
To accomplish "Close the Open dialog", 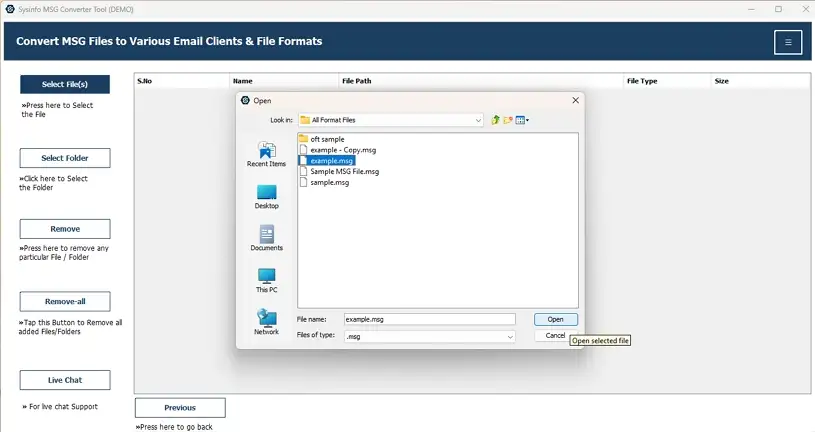I will [x=575, y=100].
